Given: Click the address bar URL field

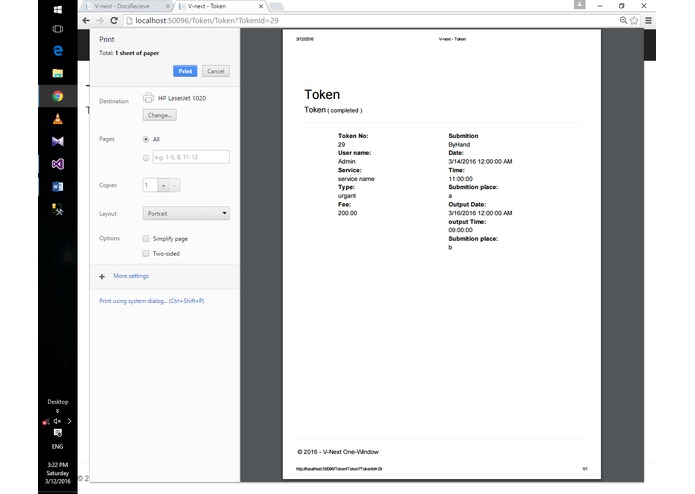Looking at the screenshot, I should click(x=368, y=20).
